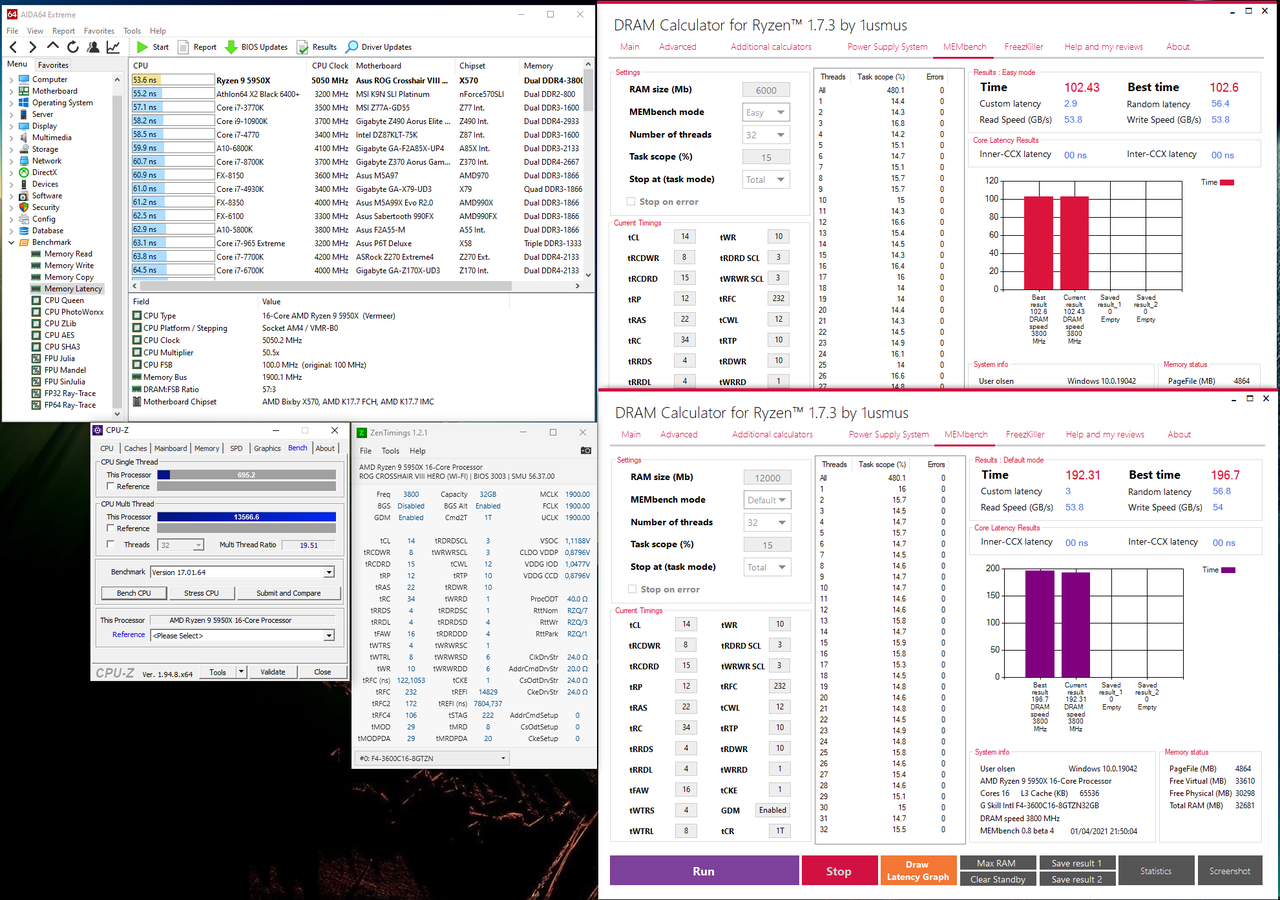This screenshot has height=900, width=1280.
Task: Collapse the Benchmark node in AIDA64
Action: click(14, 242)
